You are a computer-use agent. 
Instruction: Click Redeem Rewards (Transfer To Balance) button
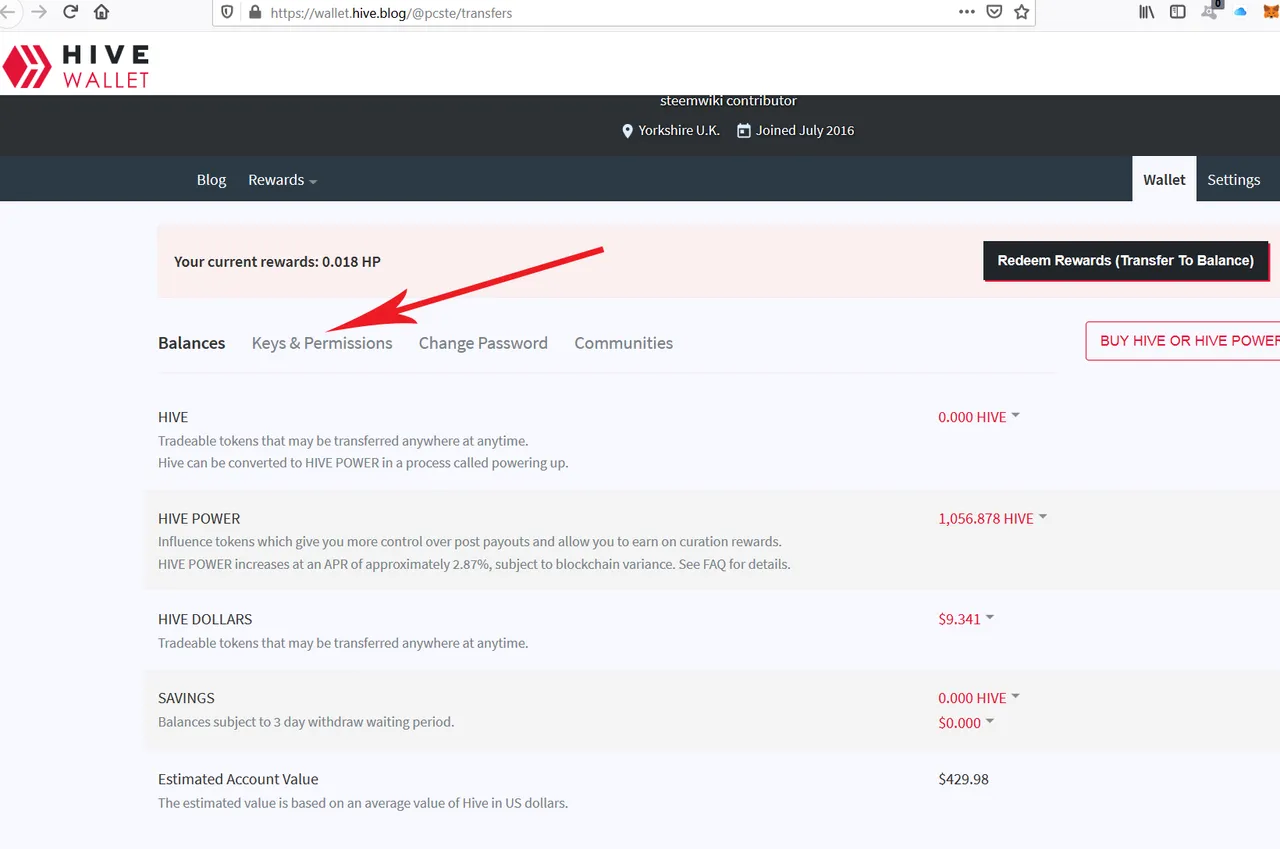tap(1126, 260)
